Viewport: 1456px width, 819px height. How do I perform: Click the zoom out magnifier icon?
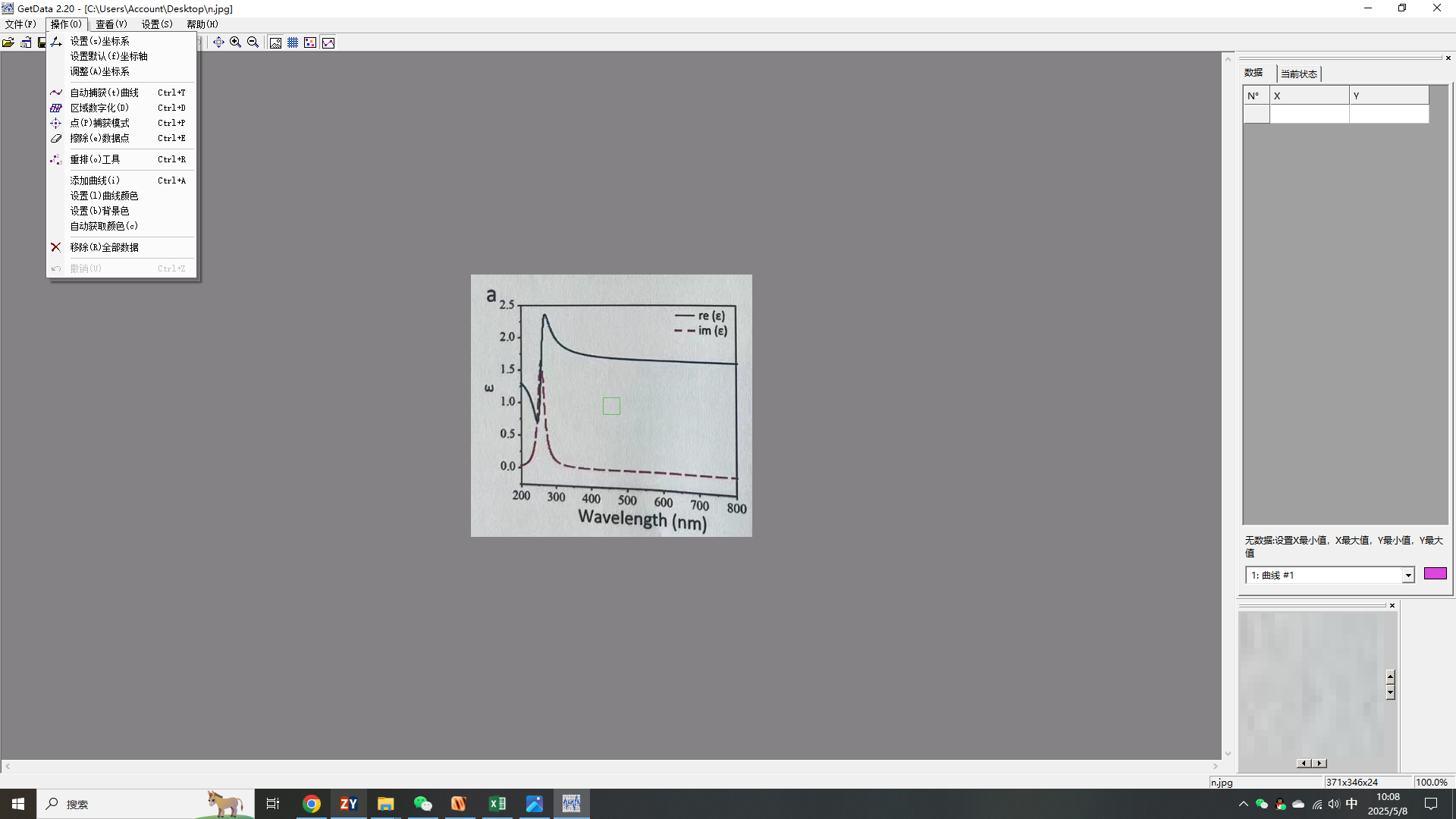coord(253,42)
